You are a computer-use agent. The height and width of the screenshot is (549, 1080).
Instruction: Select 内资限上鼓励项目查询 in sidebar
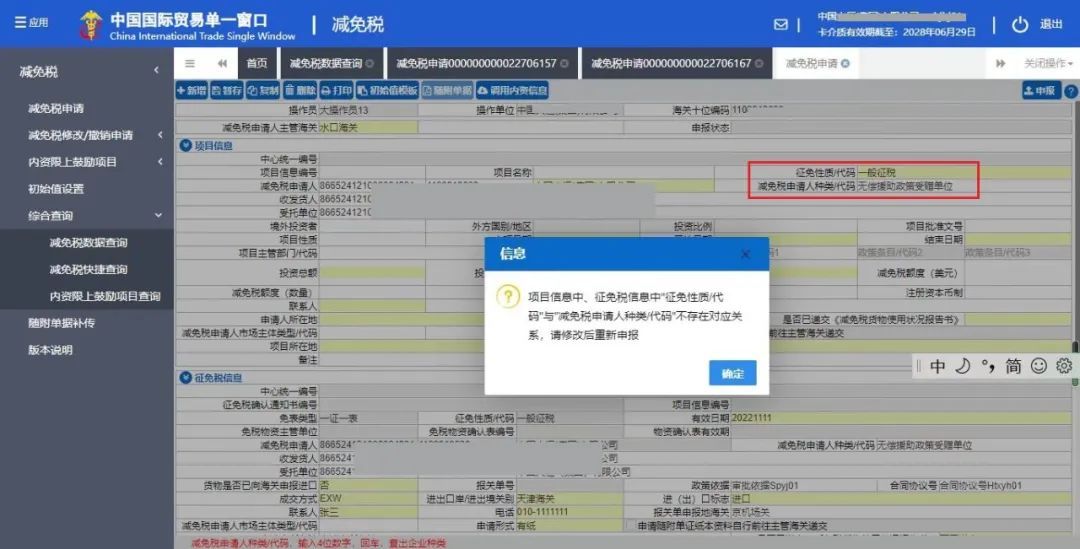105,296
